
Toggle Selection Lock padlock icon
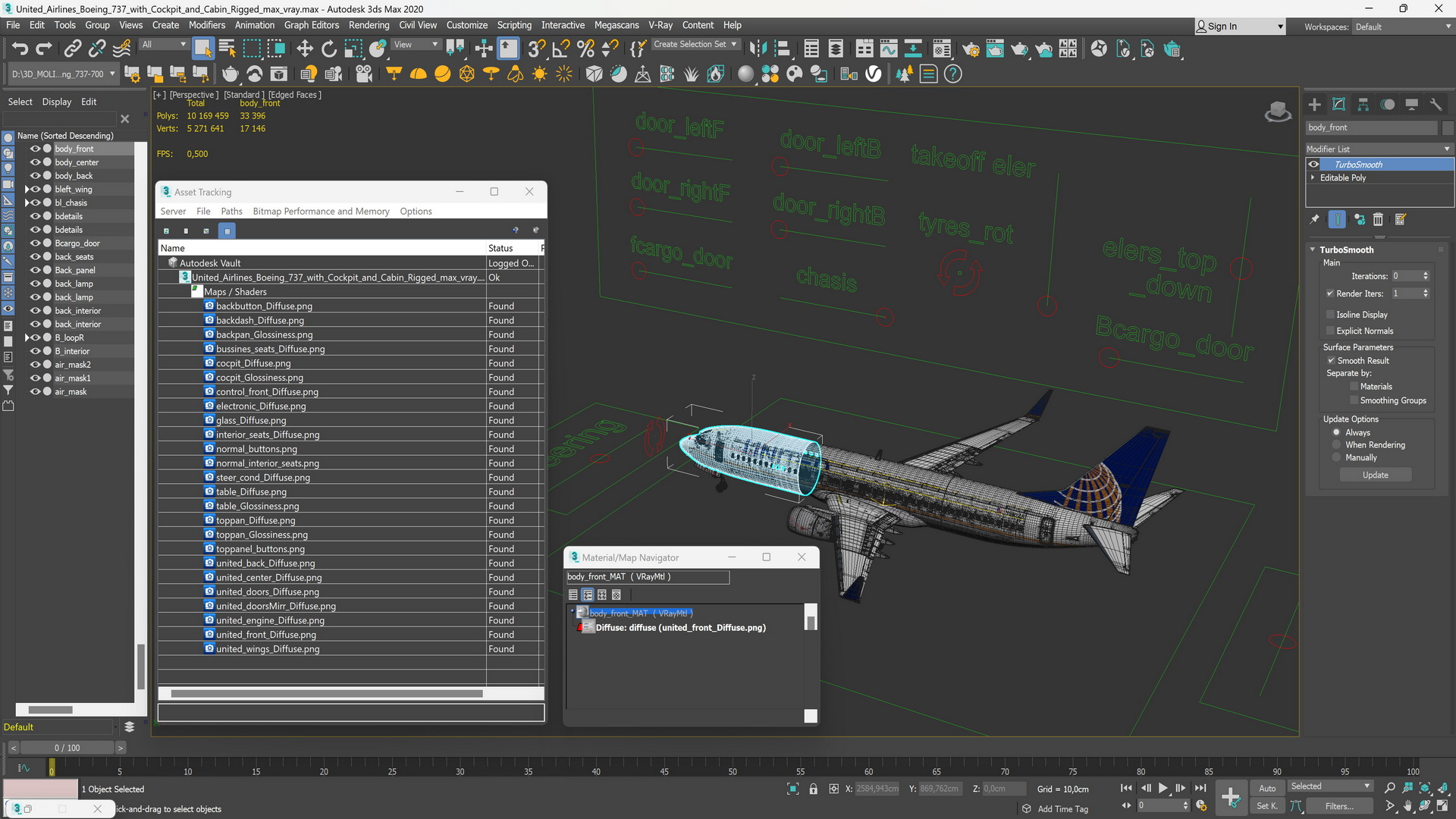coord(813,789)
